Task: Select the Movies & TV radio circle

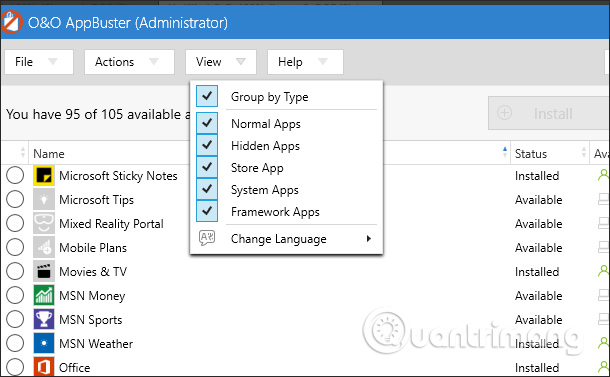Action: pyautogui.click(x=15, y=272)
